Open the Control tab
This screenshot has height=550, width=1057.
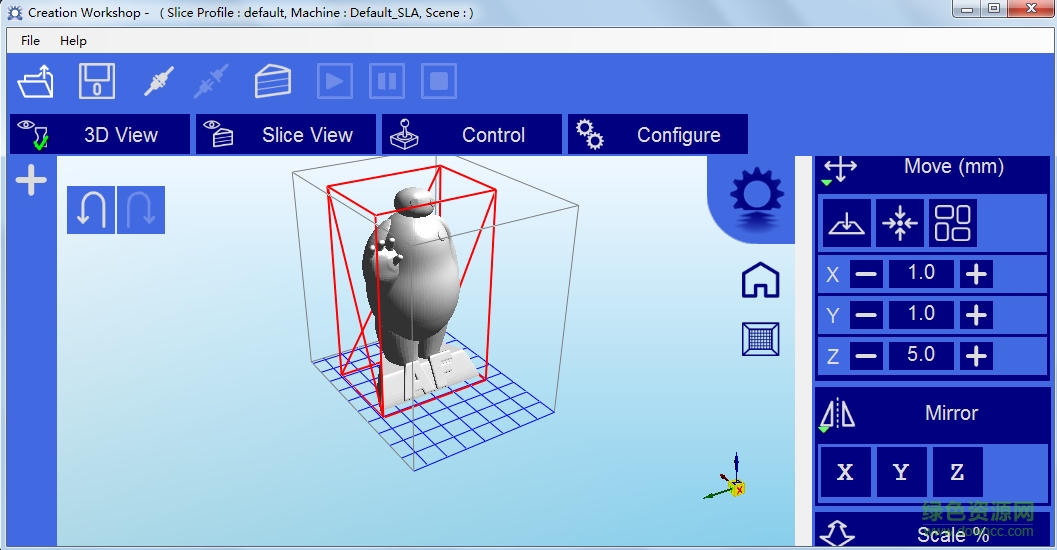point(472,134)
